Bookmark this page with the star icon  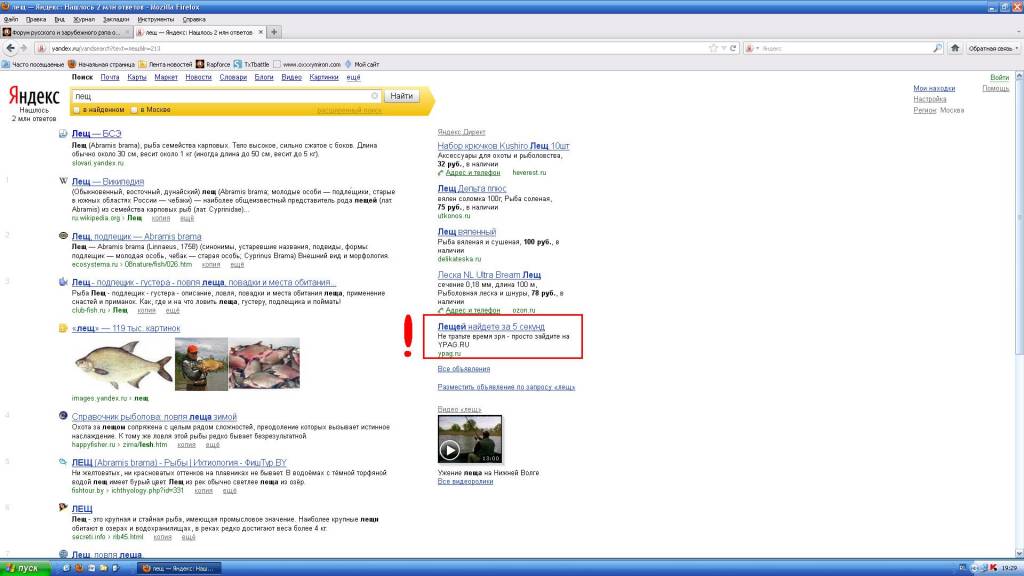[713, 48]
